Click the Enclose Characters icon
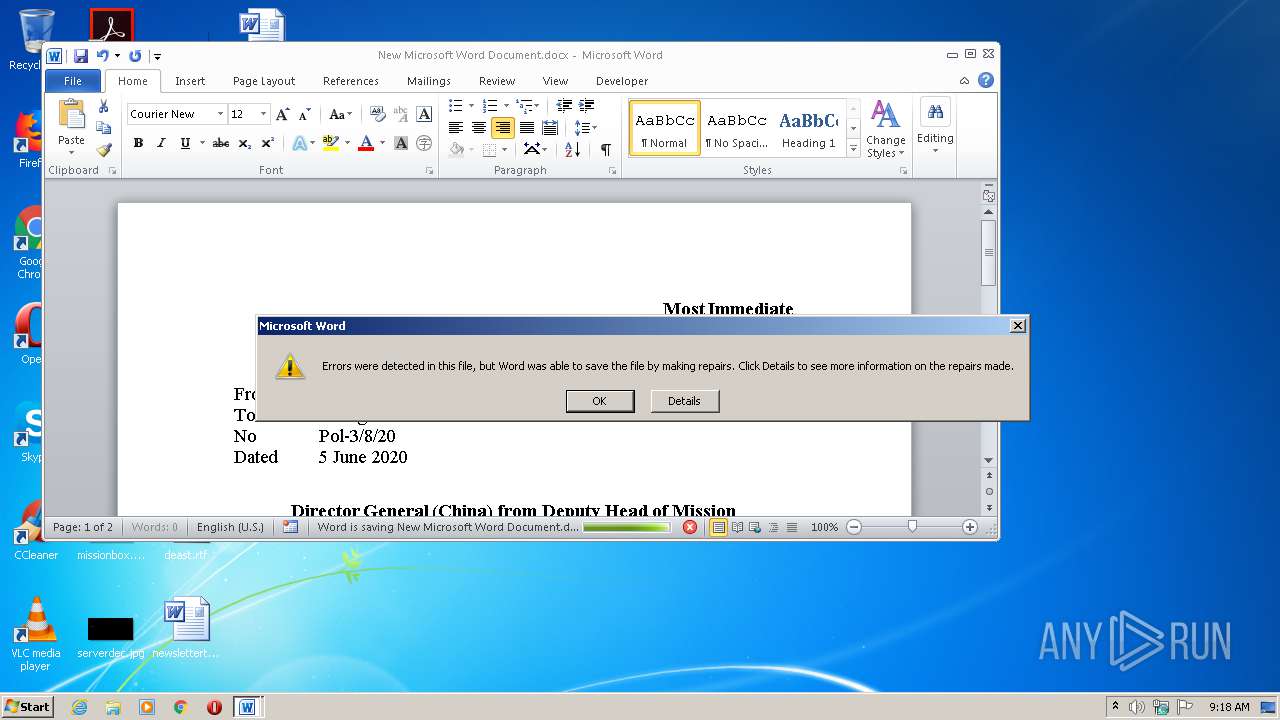This screenshot has height=720, width=1280. click(424, 143)
